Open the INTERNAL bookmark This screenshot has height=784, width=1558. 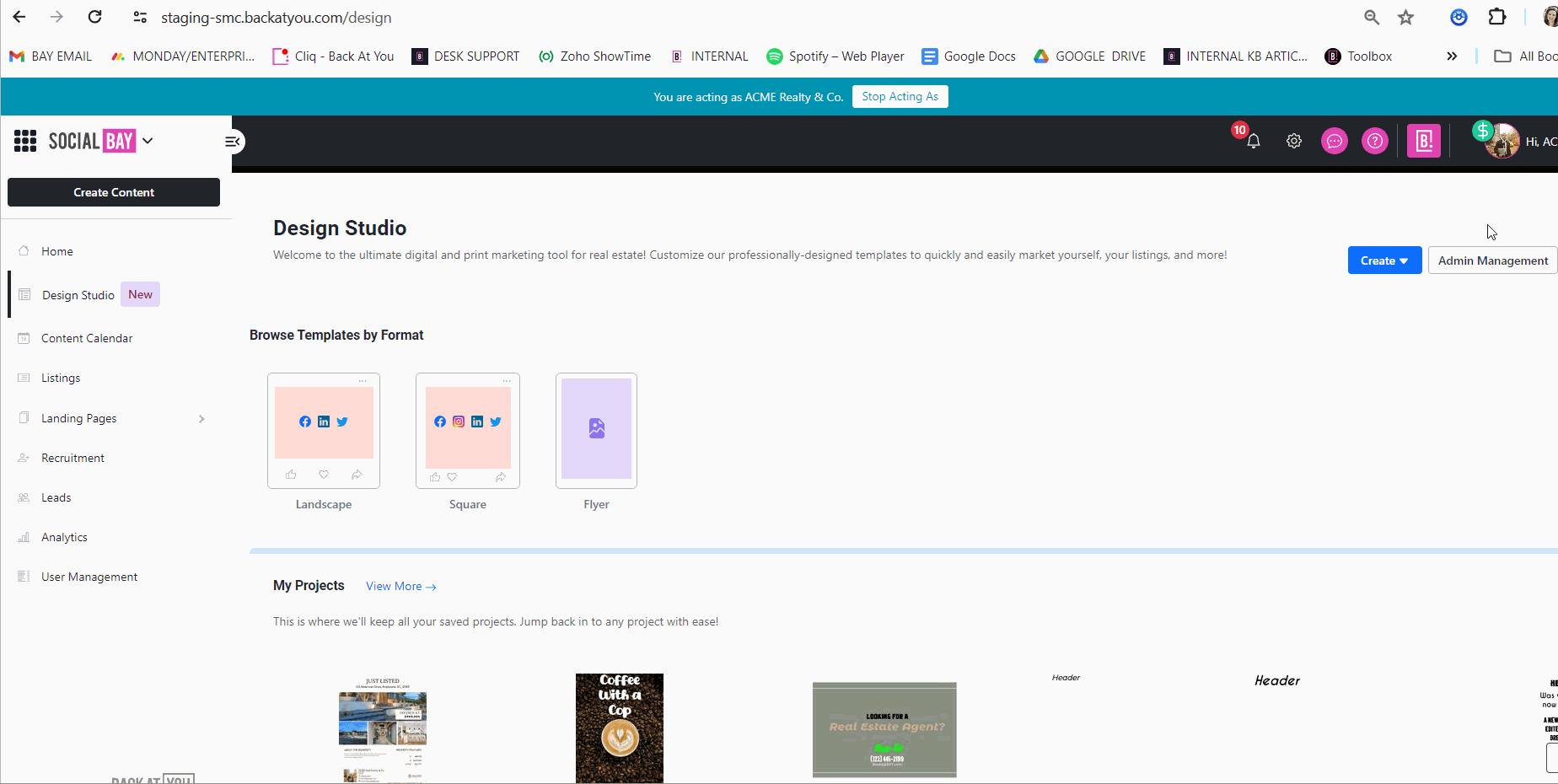tap(709, 56)
